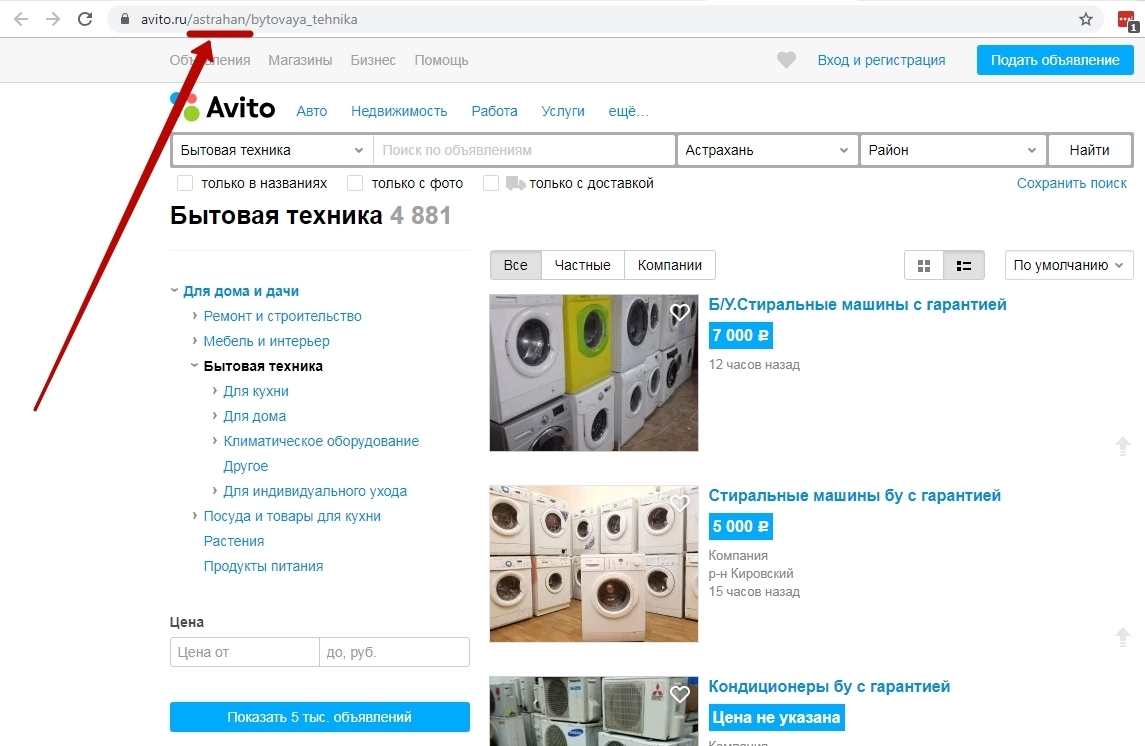Enable the 'только в названиях' checkbox
The image size is (1145, 746).
pos(184,183)
